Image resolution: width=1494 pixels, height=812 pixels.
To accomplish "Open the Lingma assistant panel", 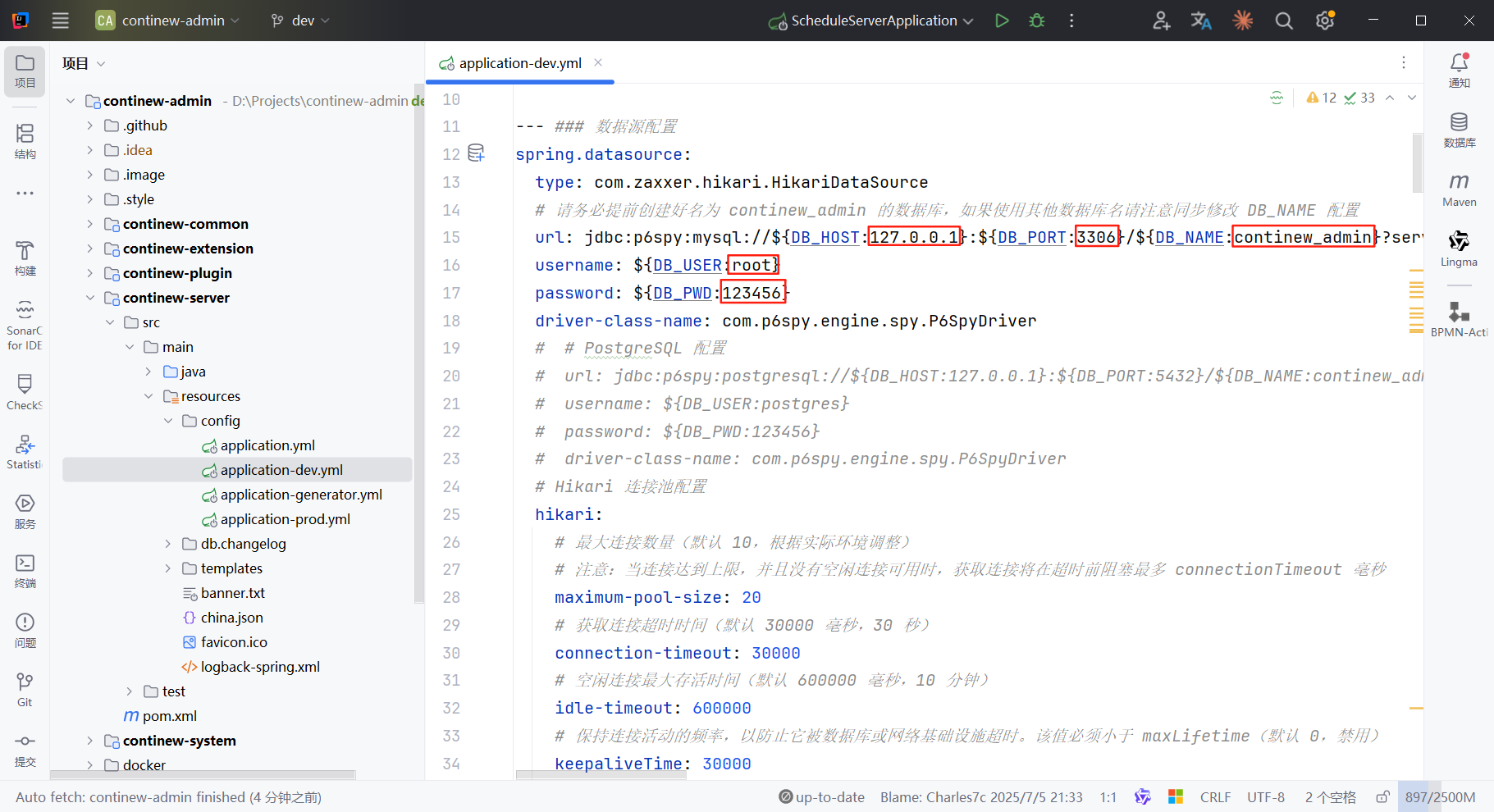I will [x=1459, y=249].
